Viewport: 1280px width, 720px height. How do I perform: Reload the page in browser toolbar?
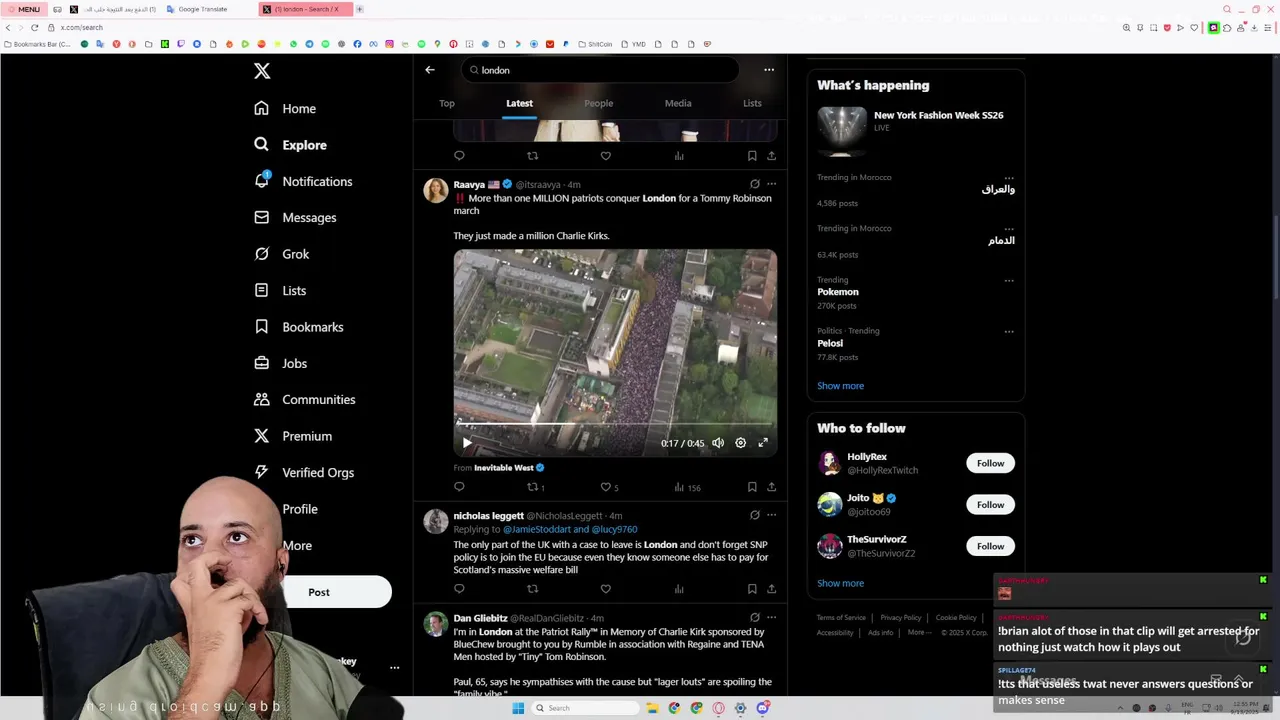pyautogui.click(x=34, y=27)
